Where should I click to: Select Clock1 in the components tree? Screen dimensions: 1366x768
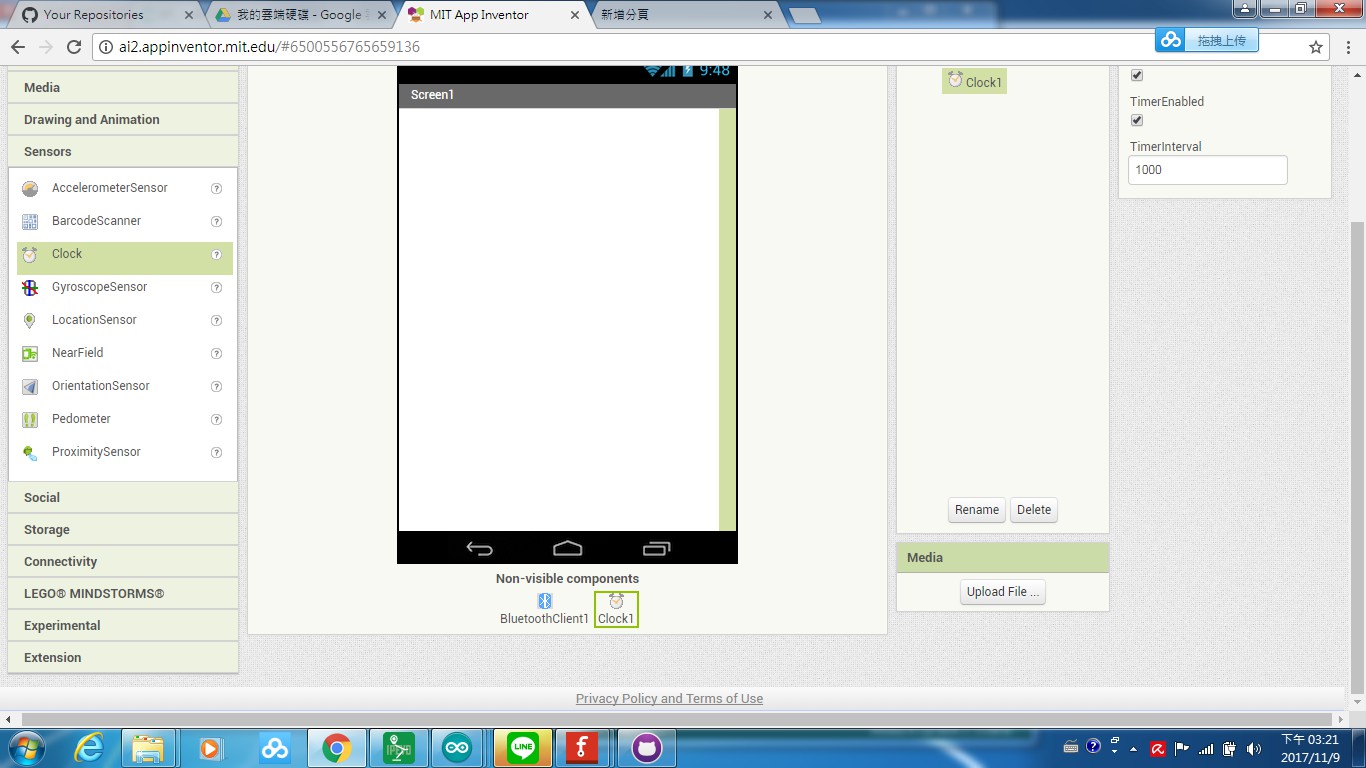tap(975, 82)
